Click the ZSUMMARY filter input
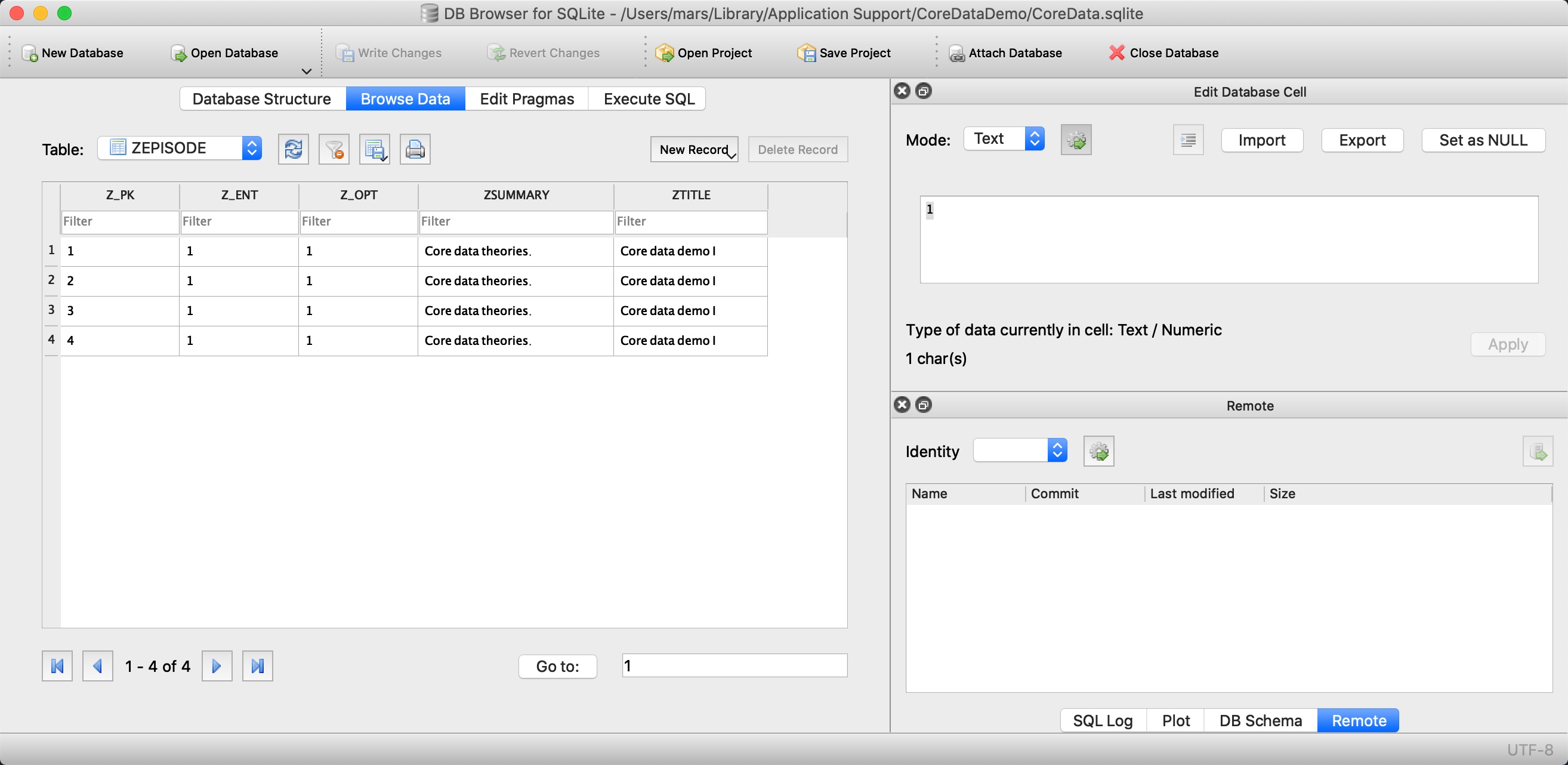Image resolution: width=1568 pixels, height=765 pixels. click(x=516, y=222)
